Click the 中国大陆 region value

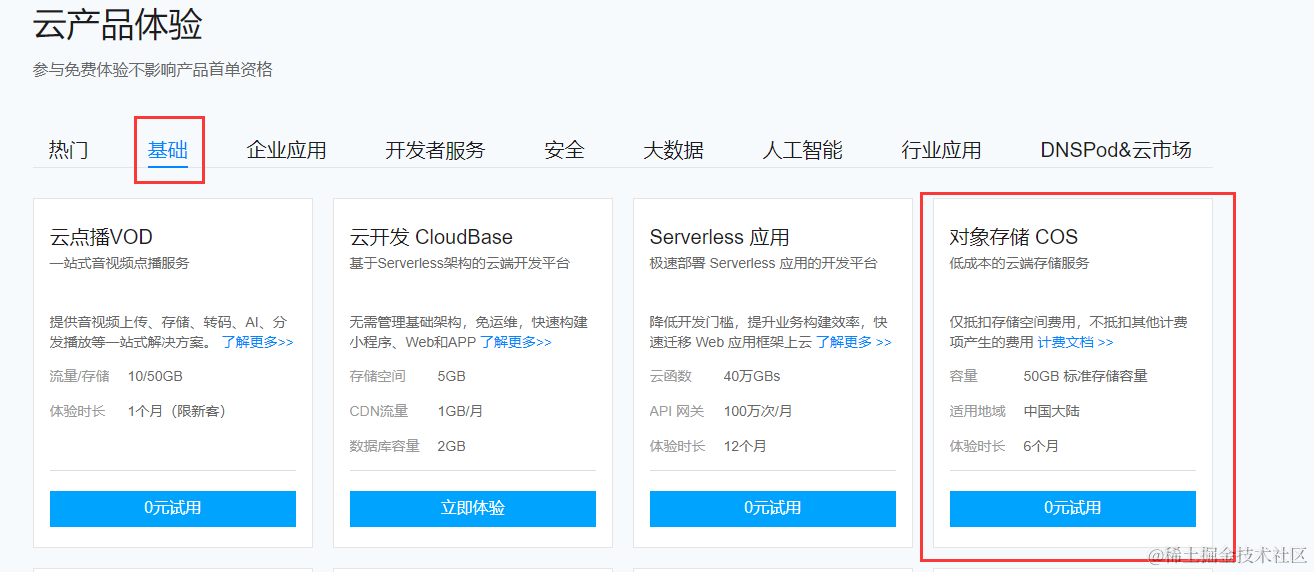click(1052, 411)
